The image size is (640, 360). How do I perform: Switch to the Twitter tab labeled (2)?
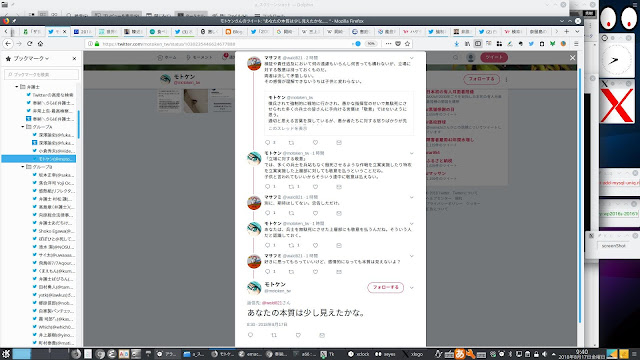pyautogui.click(x=487, y=31)
